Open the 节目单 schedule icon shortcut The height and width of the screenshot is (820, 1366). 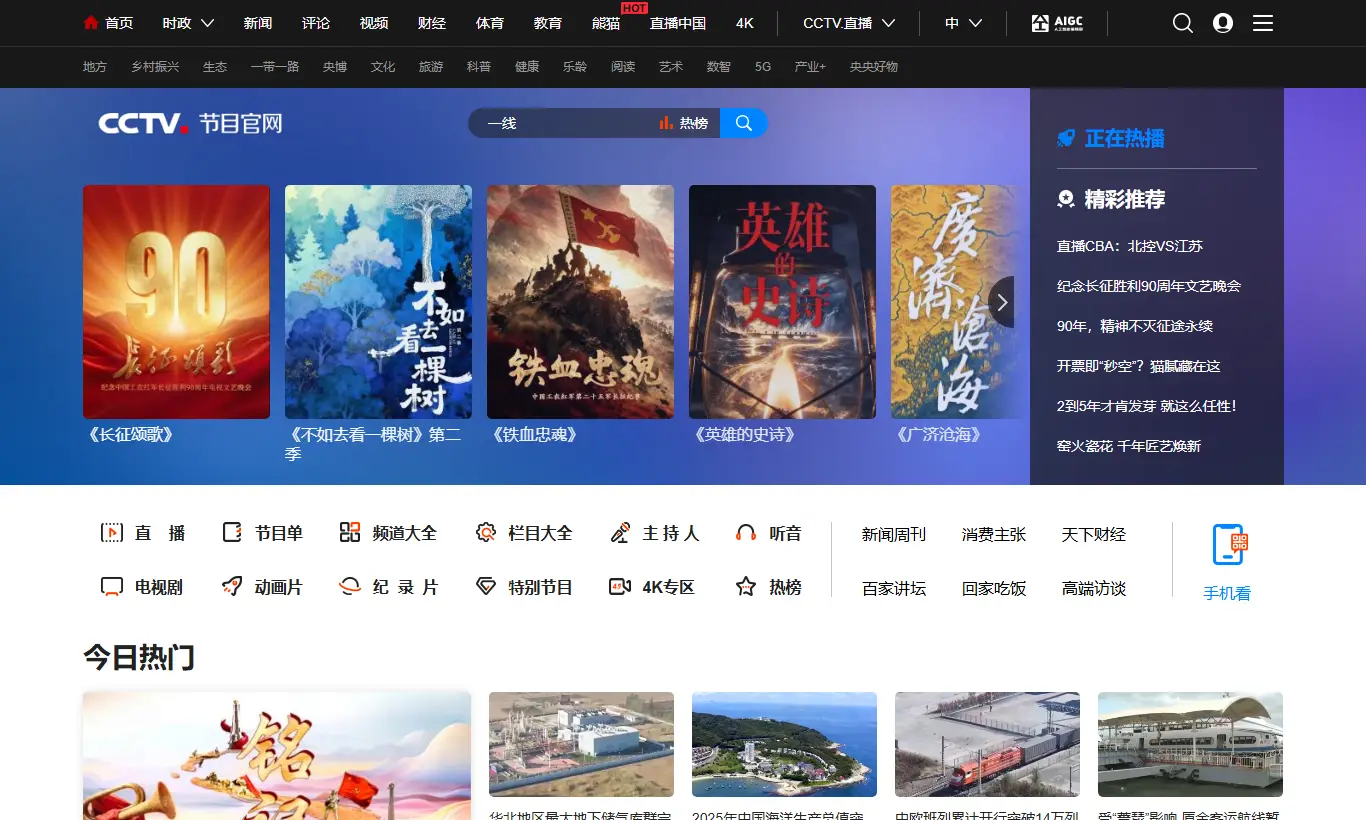(232, 533)
